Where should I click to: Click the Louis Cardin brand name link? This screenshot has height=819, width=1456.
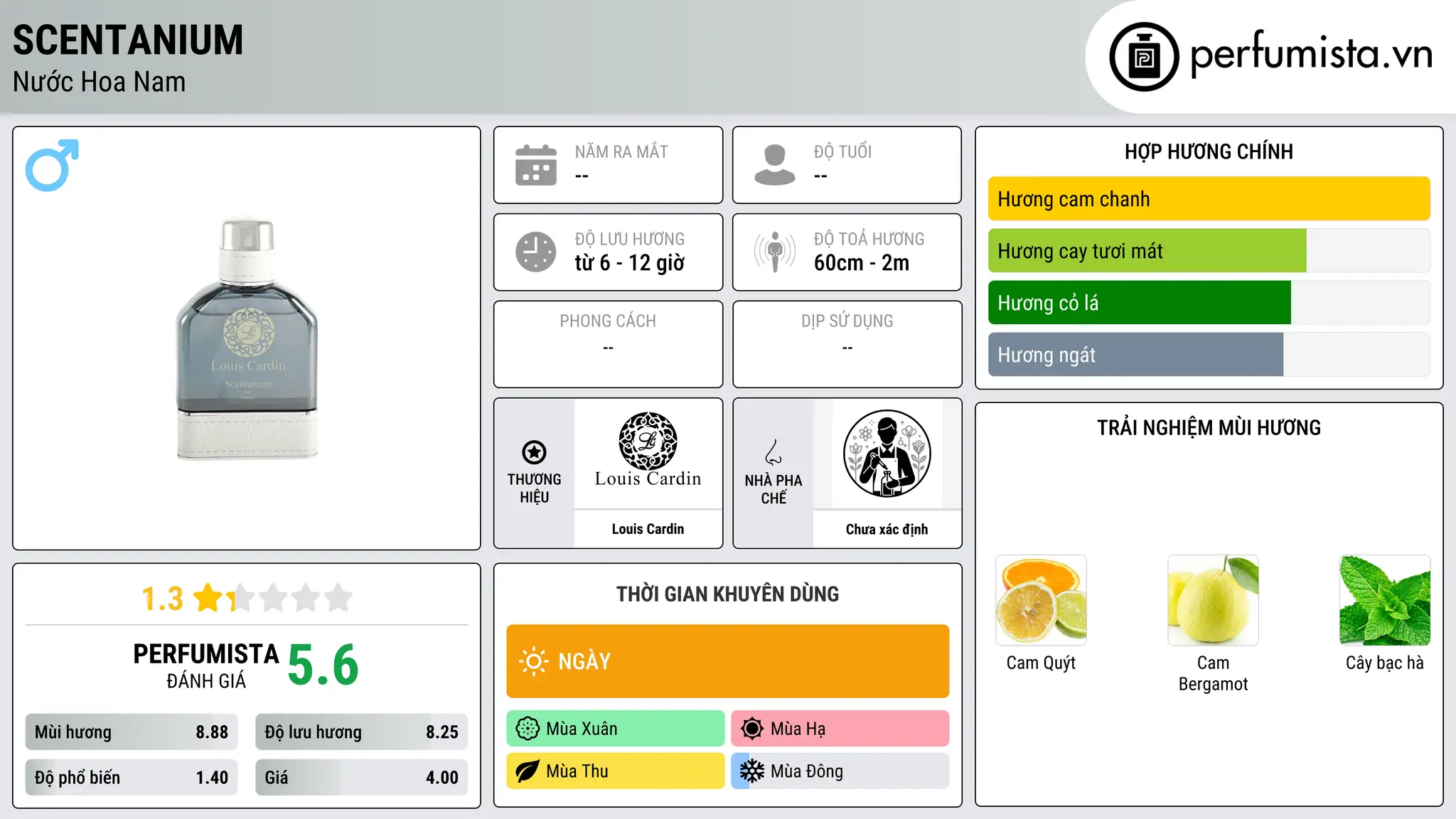coord(648,529)
